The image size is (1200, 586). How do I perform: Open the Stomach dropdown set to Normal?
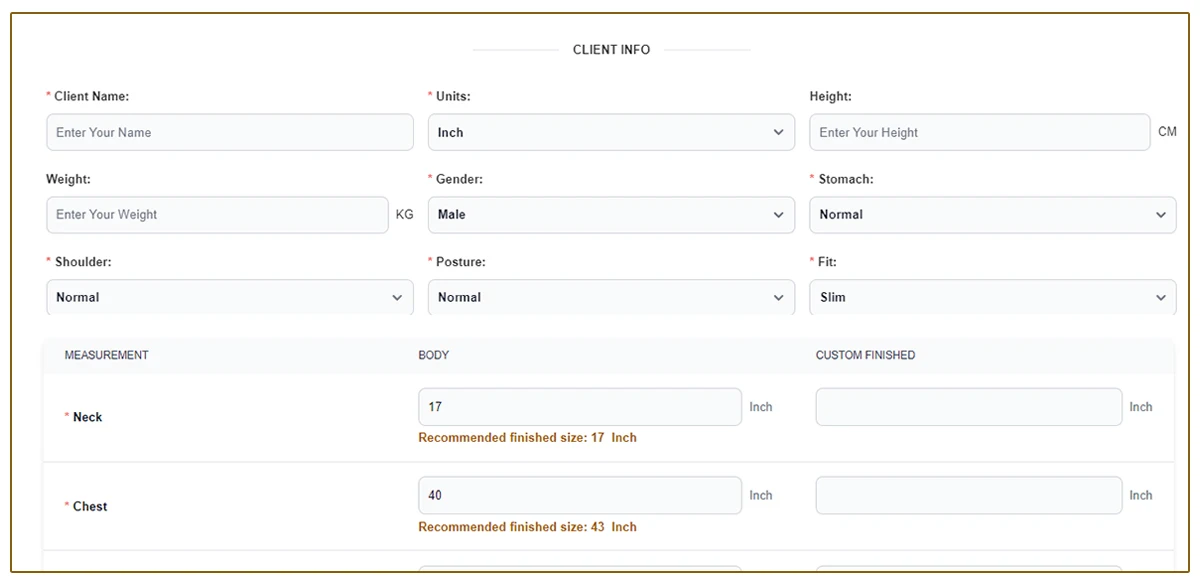pos(991,214)
